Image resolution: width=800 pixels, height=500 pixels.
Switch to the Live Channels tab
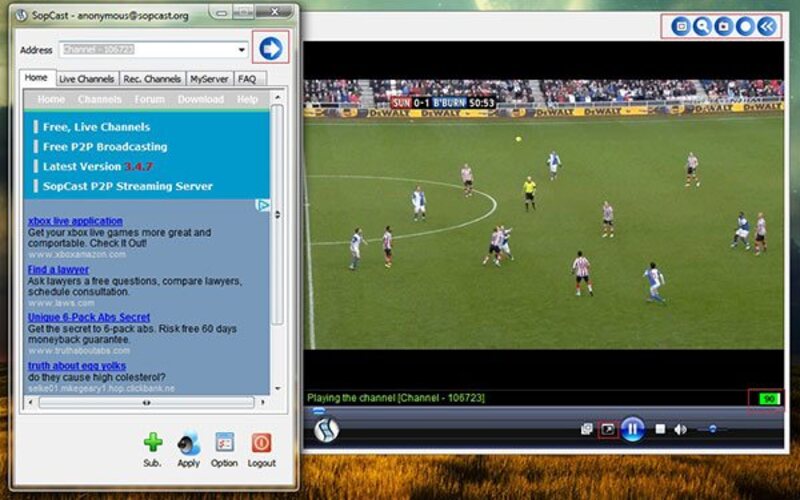[x=86, y=79]
